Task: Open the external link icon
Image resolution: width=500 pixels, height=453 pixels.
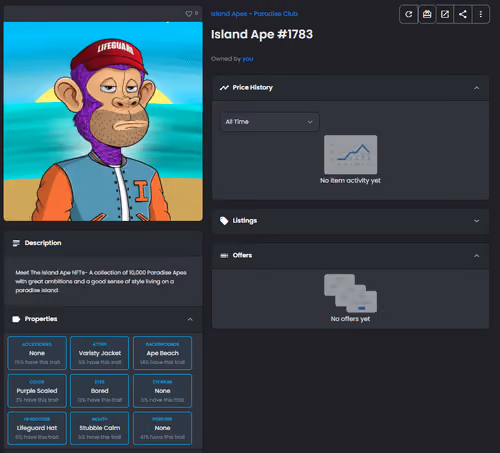Action: tap(445, 14)
